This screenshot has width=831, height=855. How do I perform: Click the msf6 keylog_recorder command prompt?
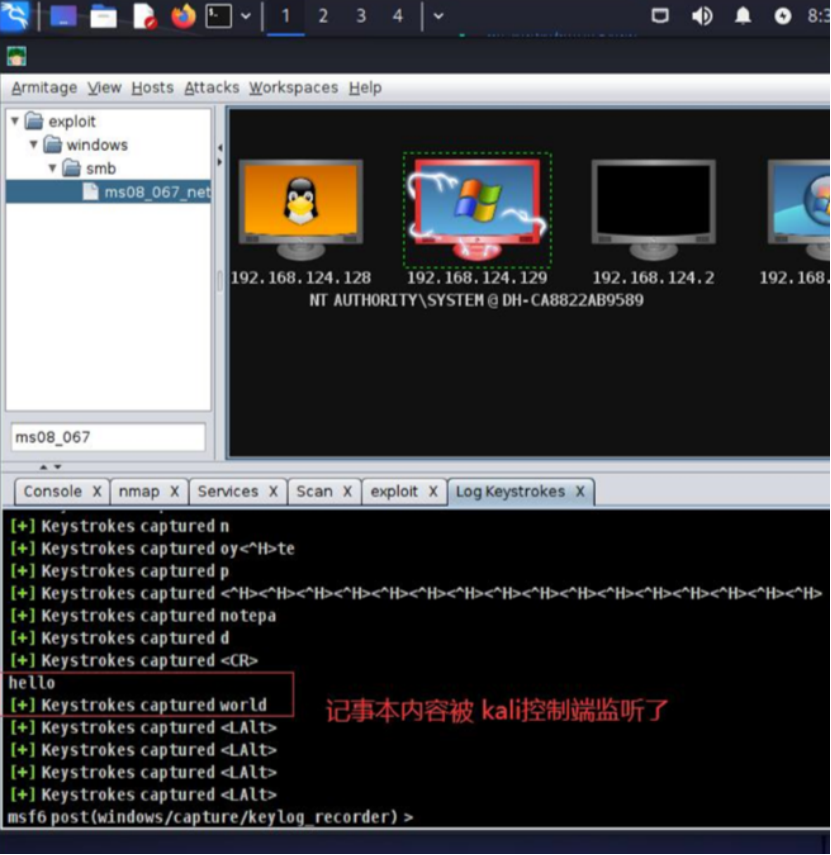click(x=210, y=817)
